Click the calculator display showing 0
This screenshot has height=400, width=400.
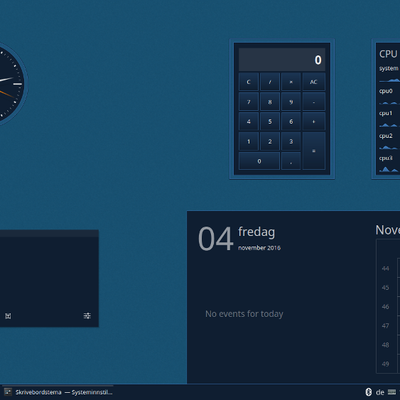coord(282,60)
